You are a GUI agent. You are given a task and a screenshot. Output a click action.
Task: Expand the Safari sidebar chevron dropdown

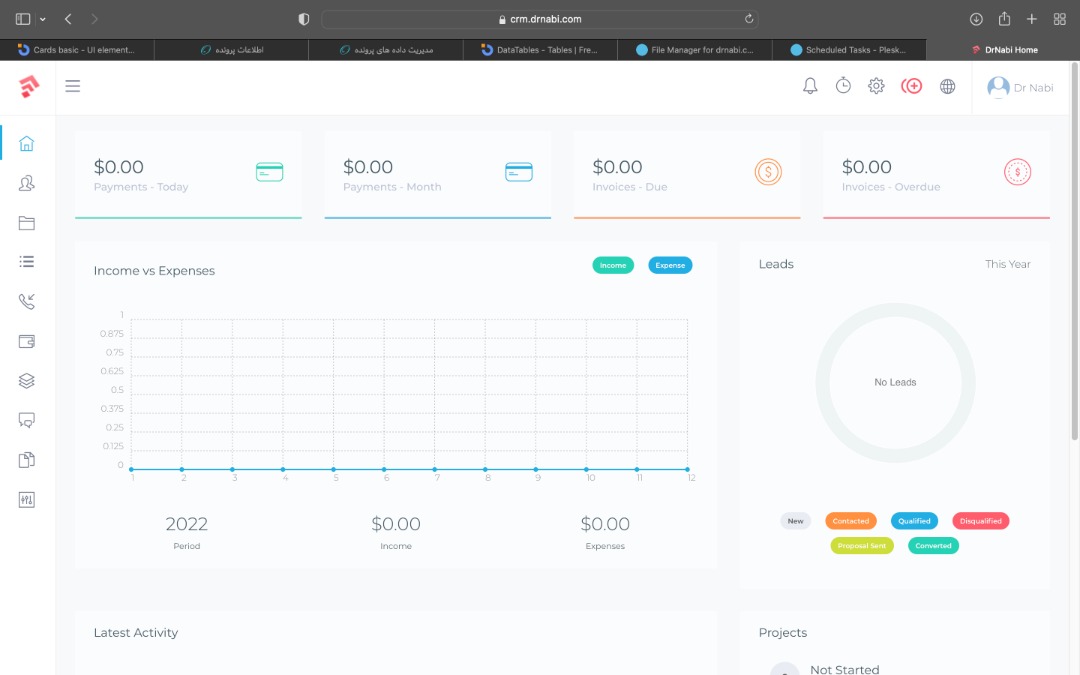(41, 18)
